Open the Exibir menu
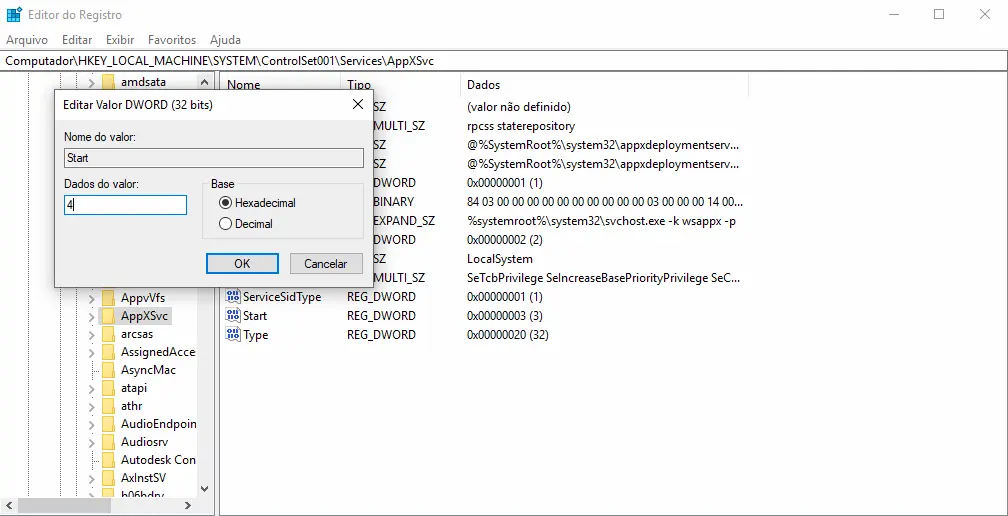This screenshot has width=1008, height=516. coord(120,40)
